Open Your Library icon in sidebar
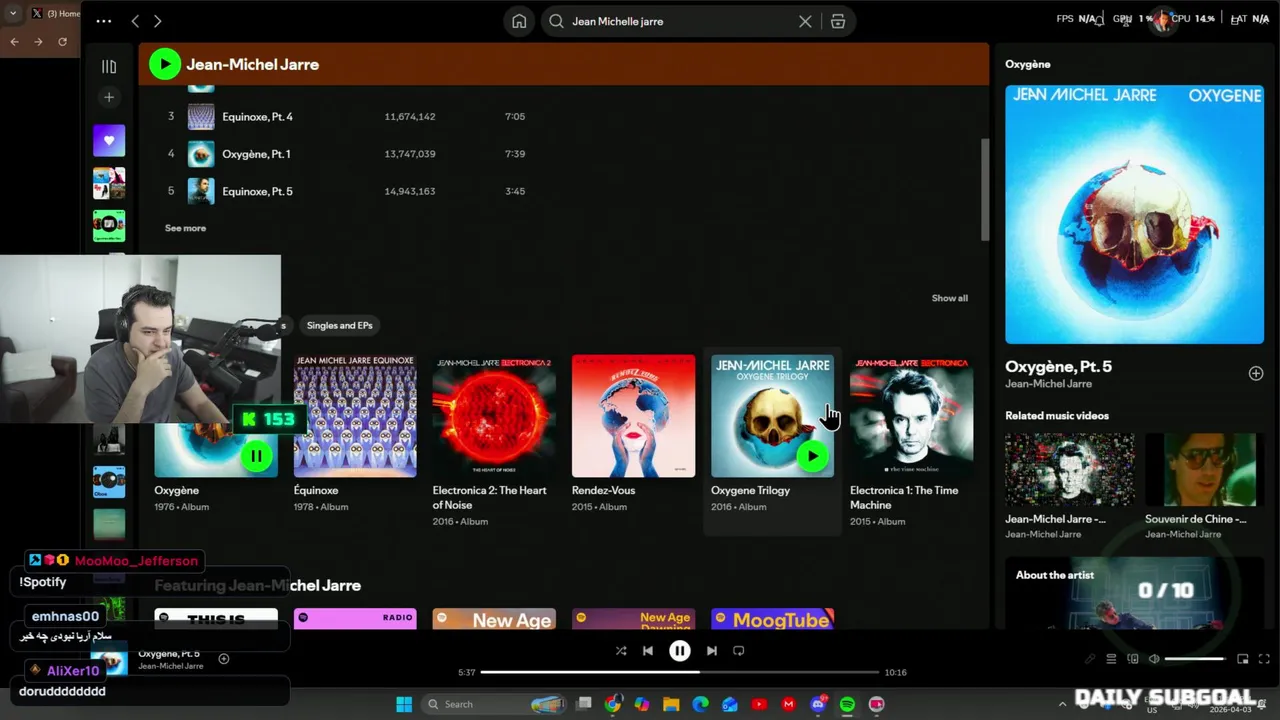Image resolution: width=1280 pixels, height=720 pixels. point(109,66)
